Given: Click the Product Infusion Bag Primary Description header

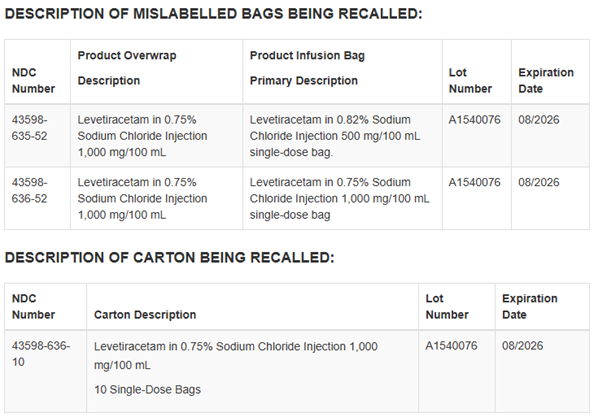Looking at the screenshot, I should (307, 68).
